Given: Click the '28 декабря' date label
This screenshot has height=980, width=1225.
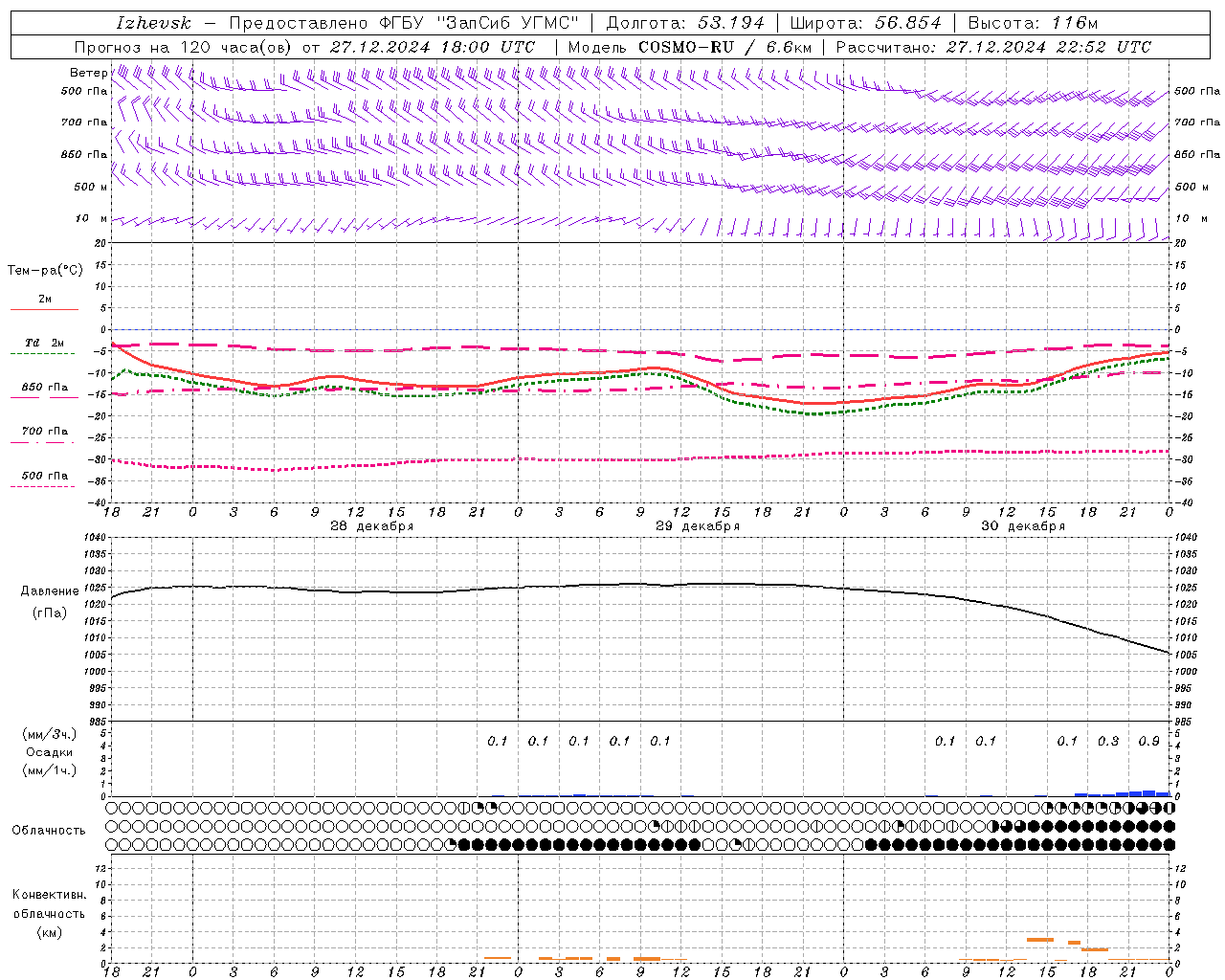Looking at the screenshot, I should pyautogui.click(x=372, y=526).
